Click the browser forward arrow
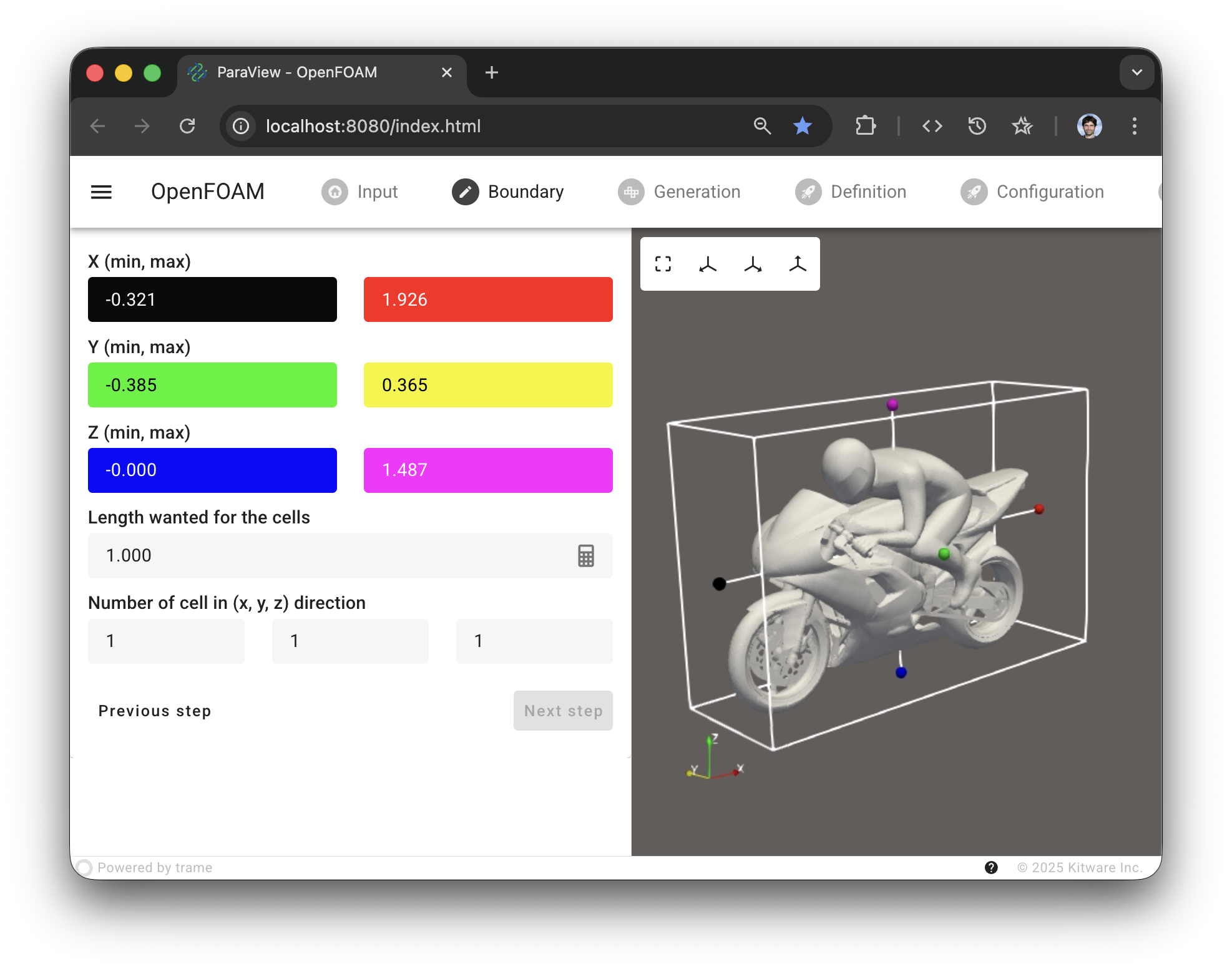The image size is (1232, 972). (142, 126)
